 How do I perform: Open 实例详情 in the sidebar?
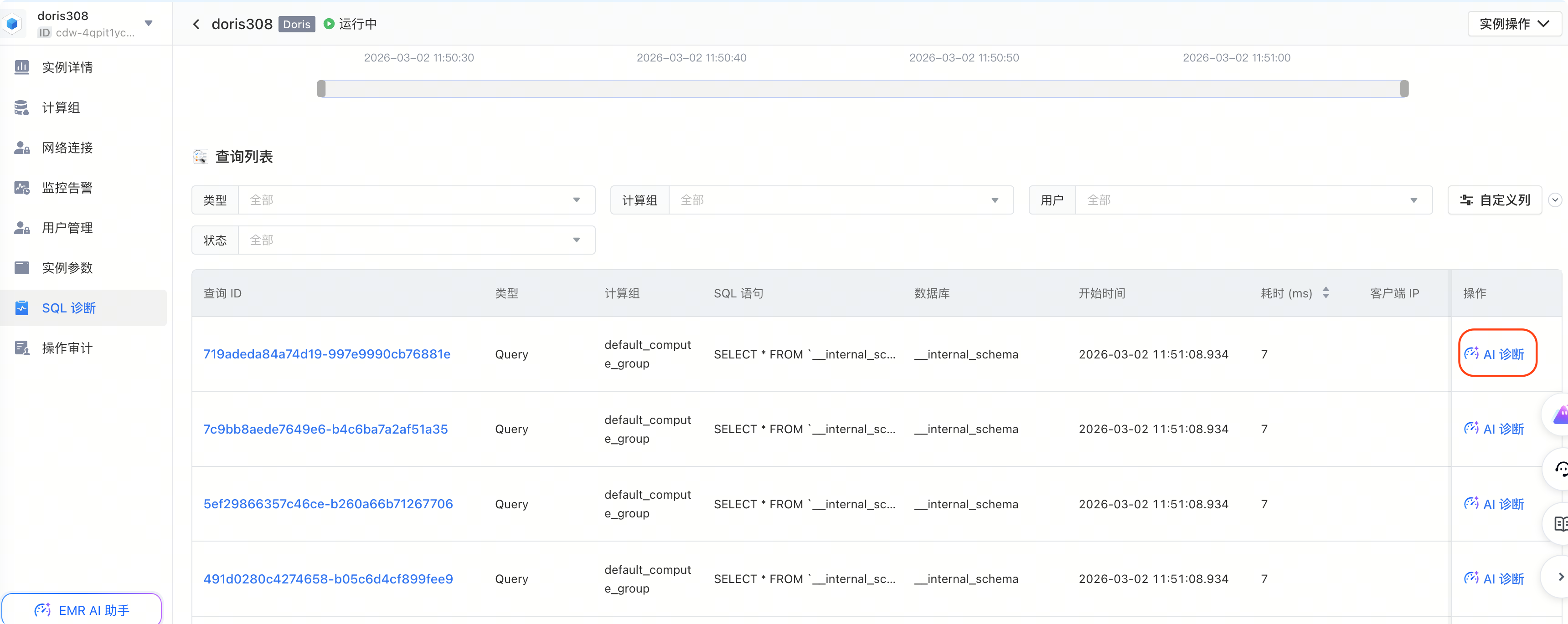click(67, 67)
